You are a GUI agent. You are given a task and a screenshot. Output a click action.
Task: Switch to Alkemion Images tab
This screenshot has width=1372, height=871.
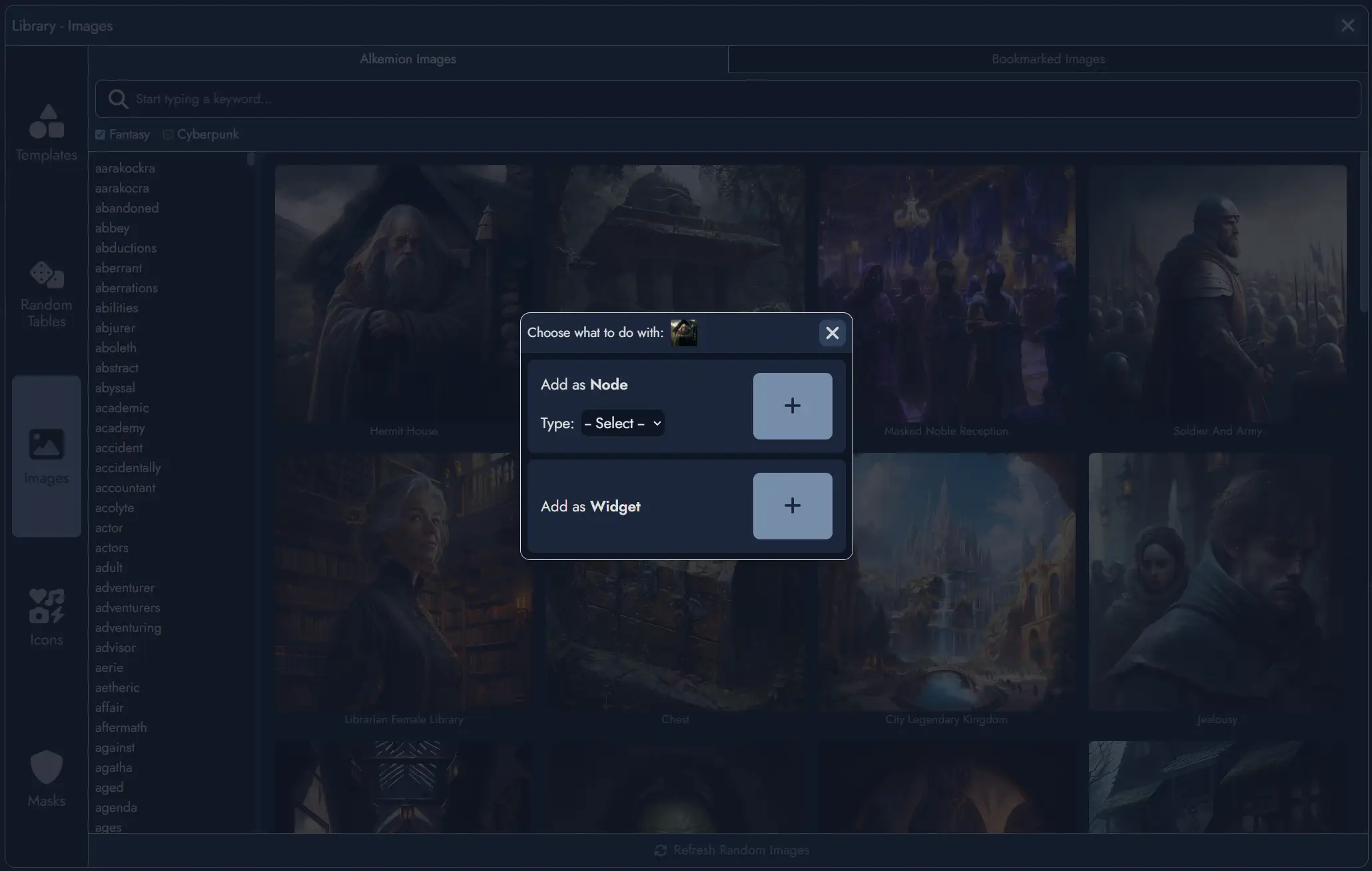click(408, 58)
